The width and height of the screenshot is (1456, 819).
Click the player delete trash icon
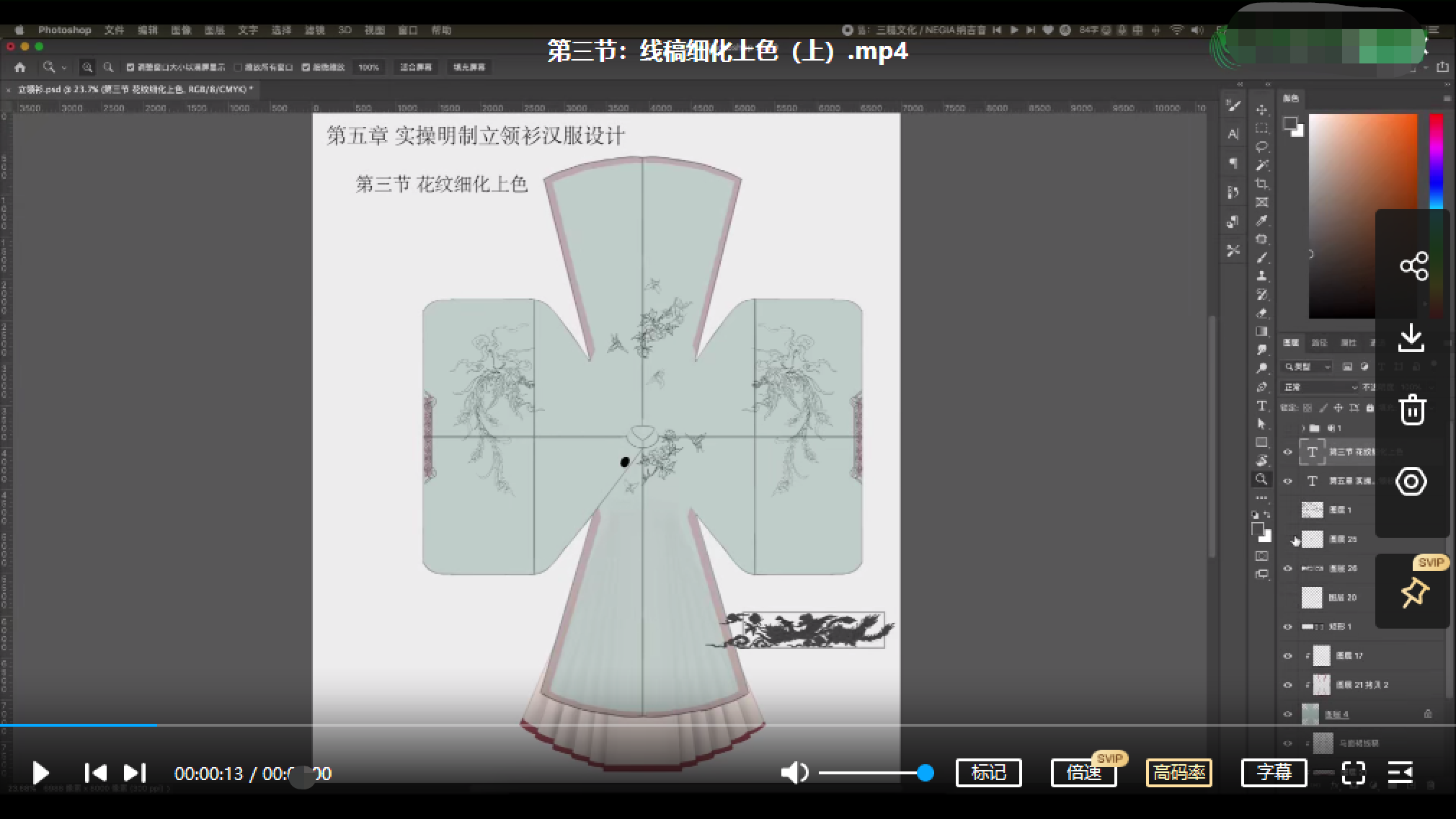point(1412,409)
